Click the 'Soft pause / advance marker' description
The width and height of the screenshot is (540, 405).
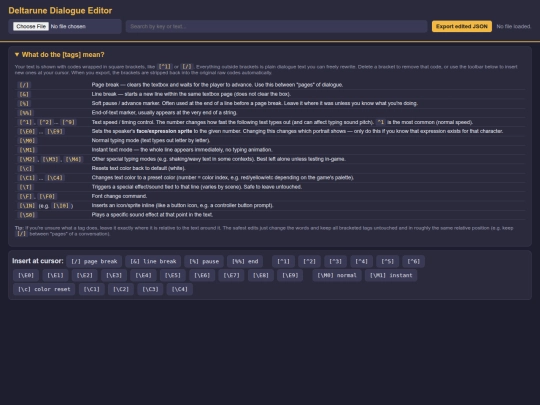point(255,103)
